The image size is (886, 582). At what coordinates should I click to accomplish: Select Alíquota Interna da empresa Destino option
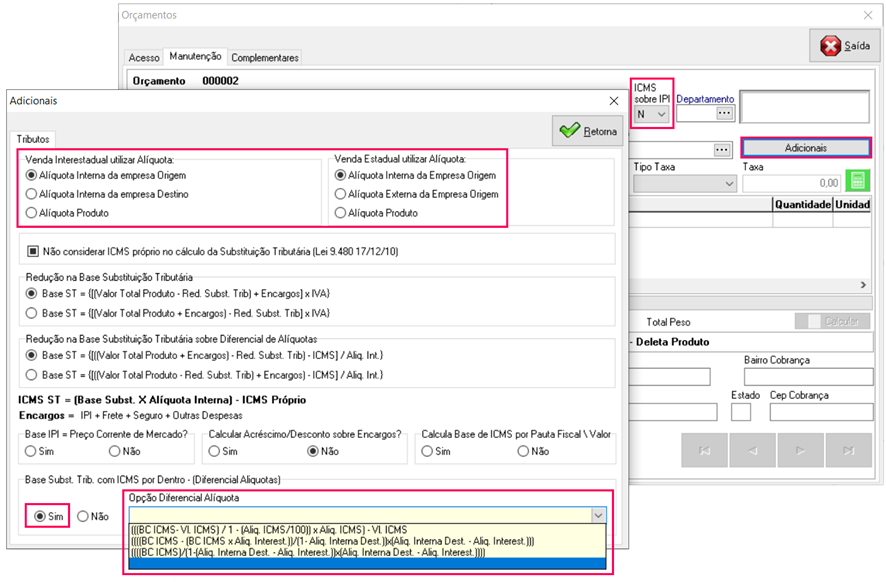point(32,194)
